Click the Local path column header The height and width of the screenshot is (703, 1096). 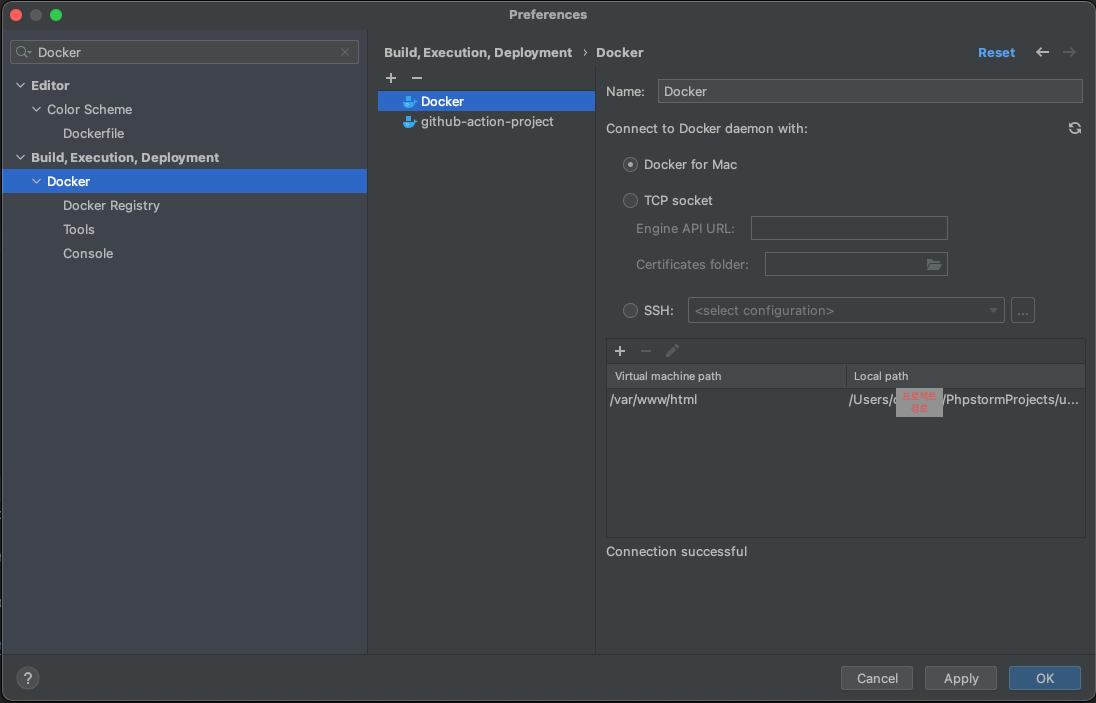coord(965,376)
